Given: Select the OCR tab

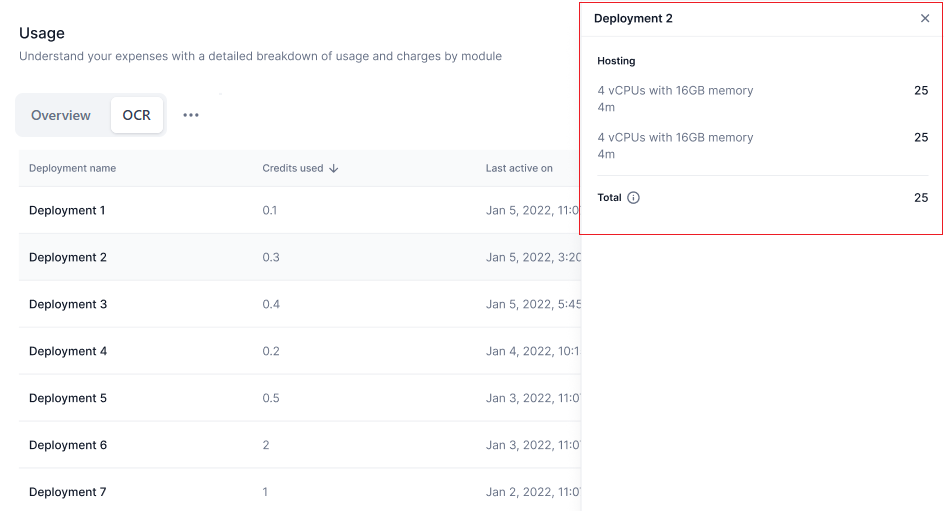Looking at the screenshot, I should [x=137, y=115].
